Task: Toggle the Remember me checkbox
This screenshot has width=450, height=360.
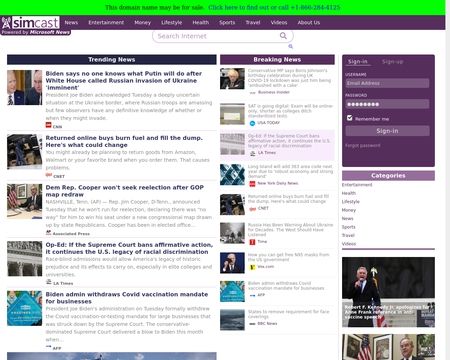Action: click(349, 118)
